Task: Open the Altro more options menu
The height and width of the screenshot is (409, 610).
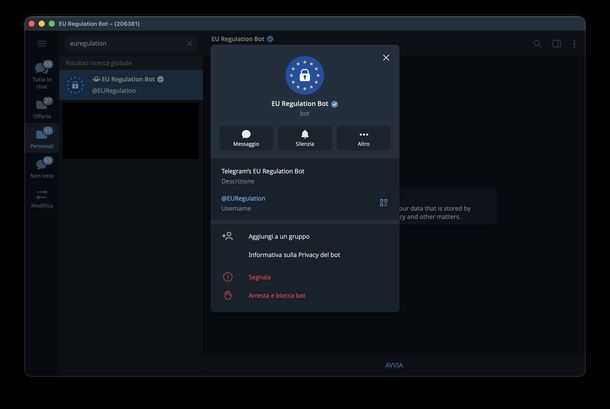Action: point(364,138)
